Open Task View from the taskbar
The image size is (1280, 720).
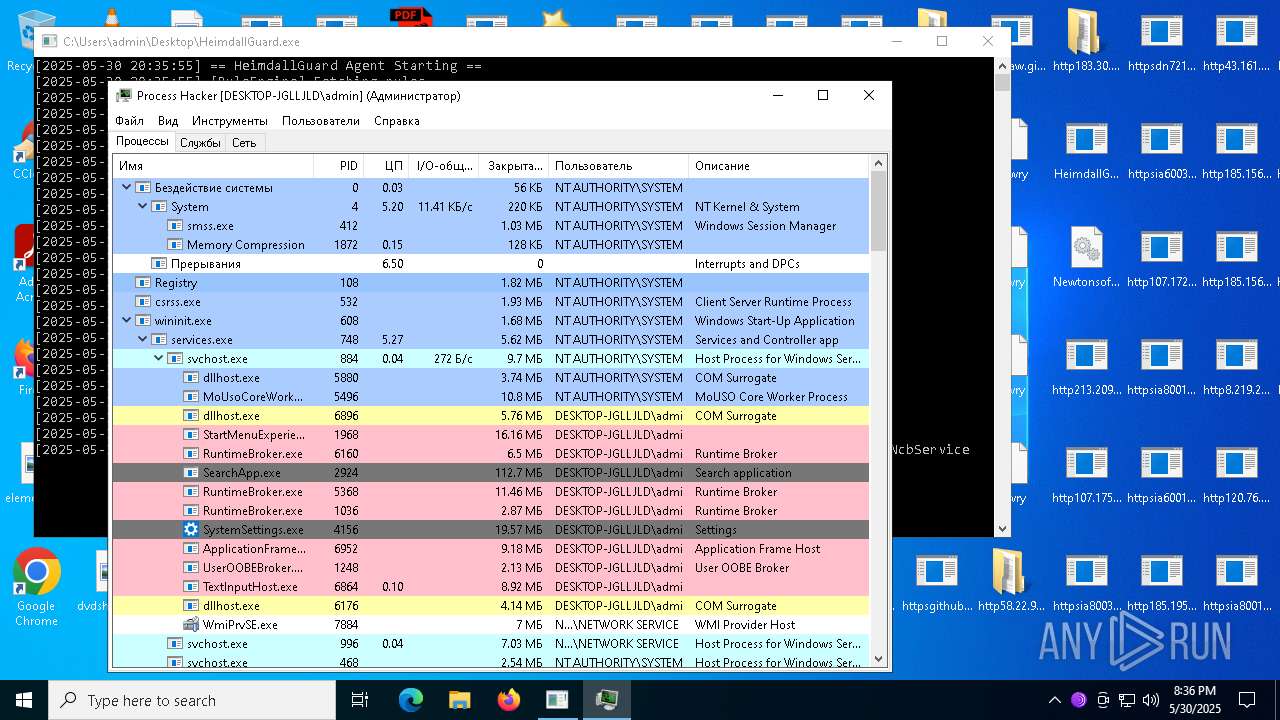pos(360,700)
